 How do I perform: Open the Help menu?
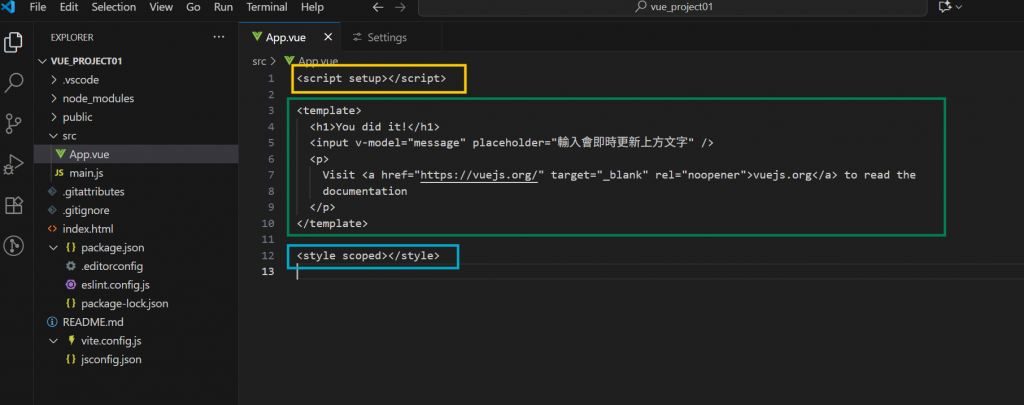[x=312, y=7]
